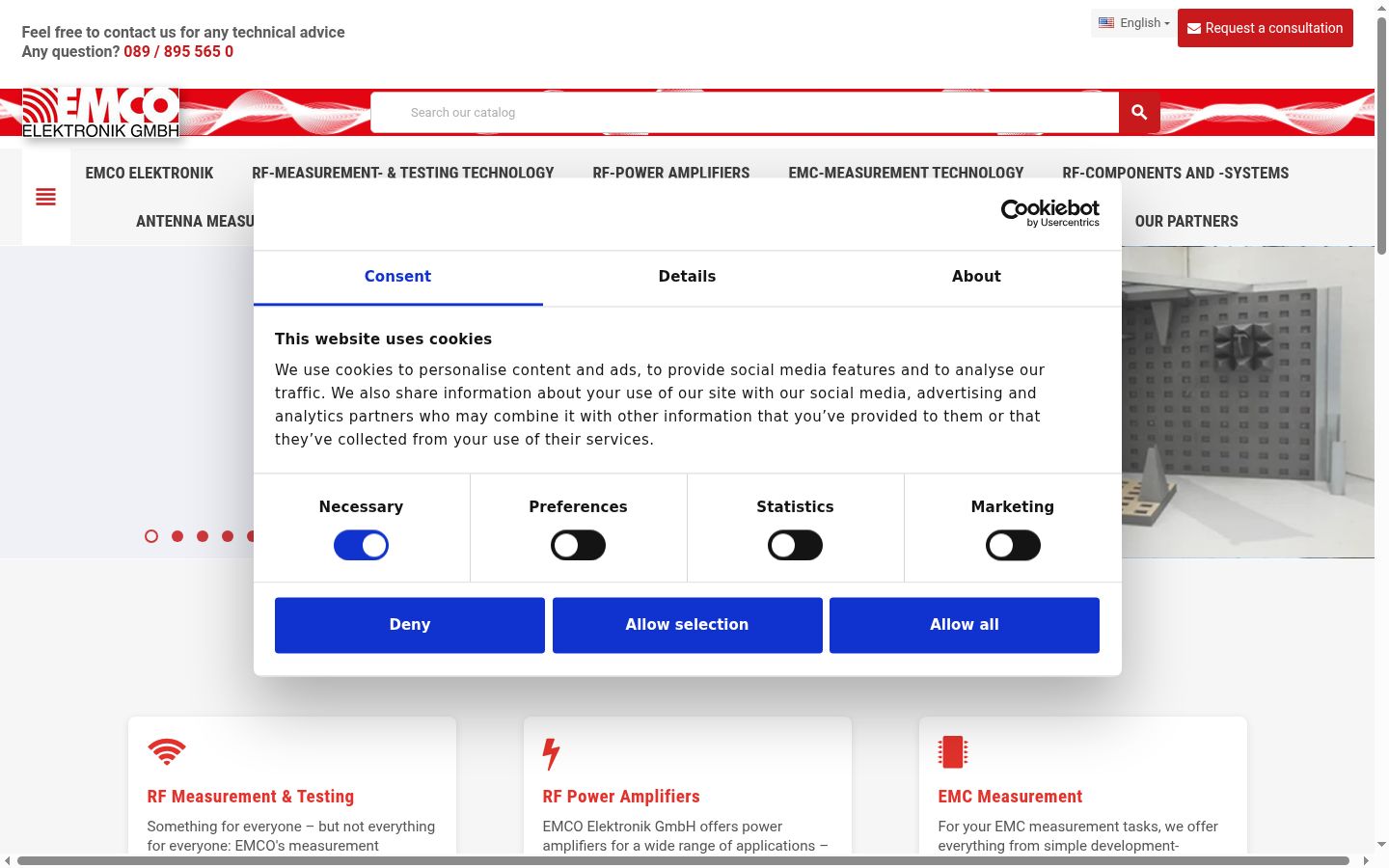This screenshot has height=868, width=1389.
Task: Enable the Marketing cookies switch
Action: point(1013,546)
